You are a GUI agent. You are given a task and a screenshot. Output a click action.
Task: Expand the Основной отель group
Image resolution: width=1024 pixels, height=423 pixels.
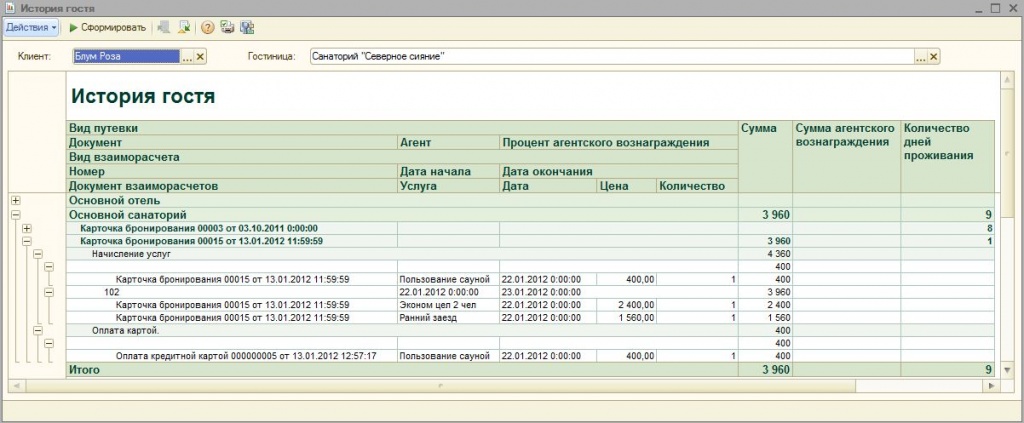(x=15, y=201)
